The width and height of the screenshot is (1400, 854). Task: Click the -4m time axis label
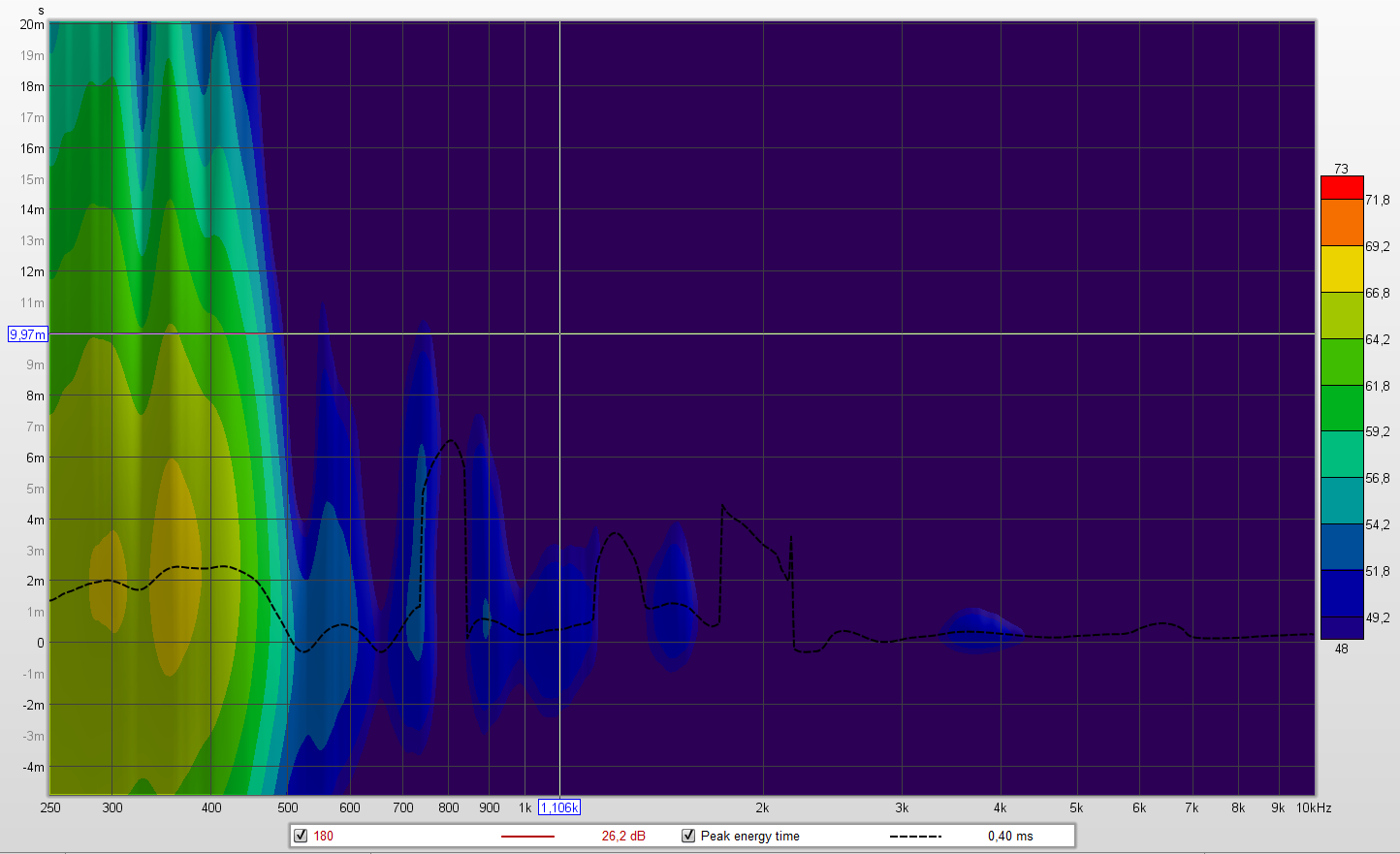click(34, 767)
